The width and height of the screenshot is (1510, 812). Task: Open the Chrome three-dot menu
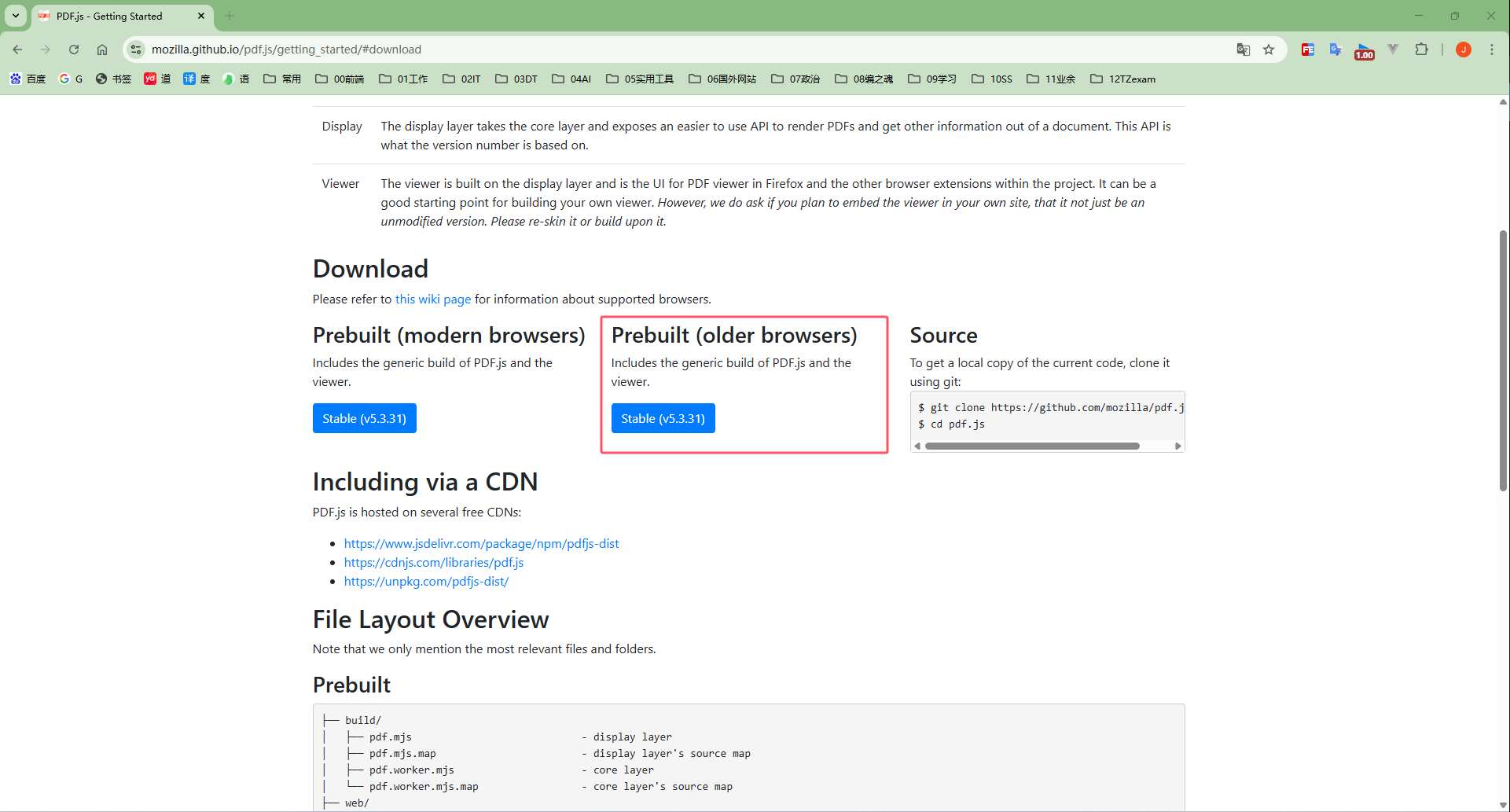click(x=1492, y=50)
